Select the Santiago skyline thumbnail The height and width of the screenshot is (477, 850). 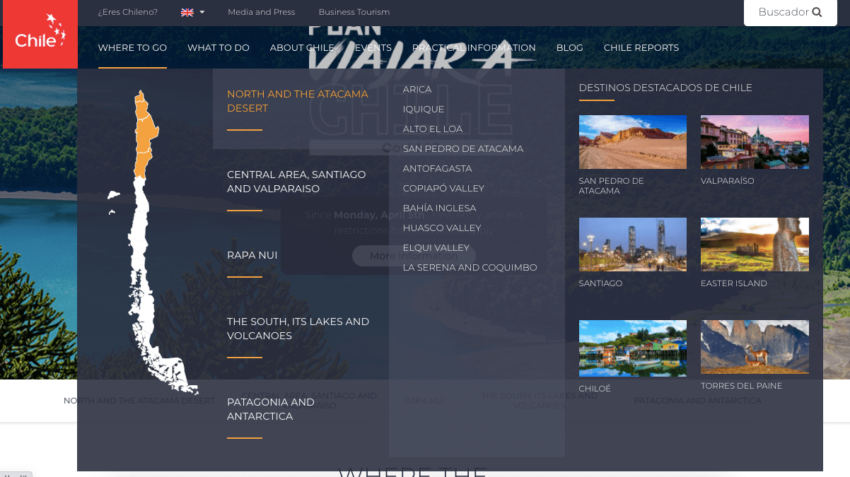[632, 244]
